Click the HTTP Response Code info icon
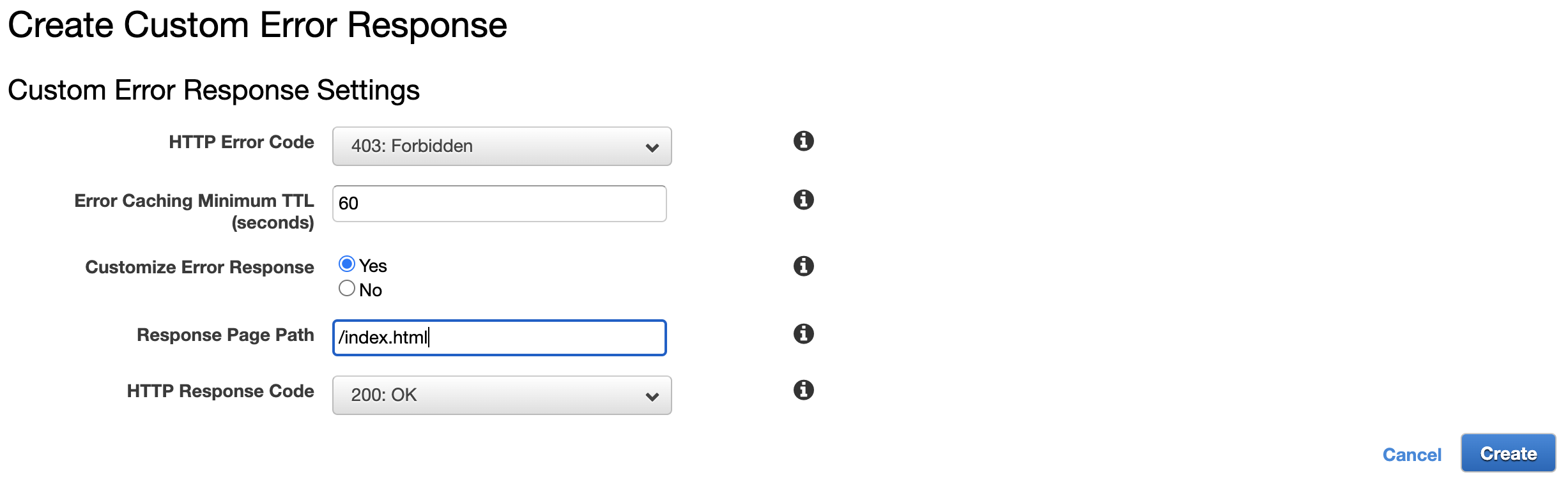 804,391
